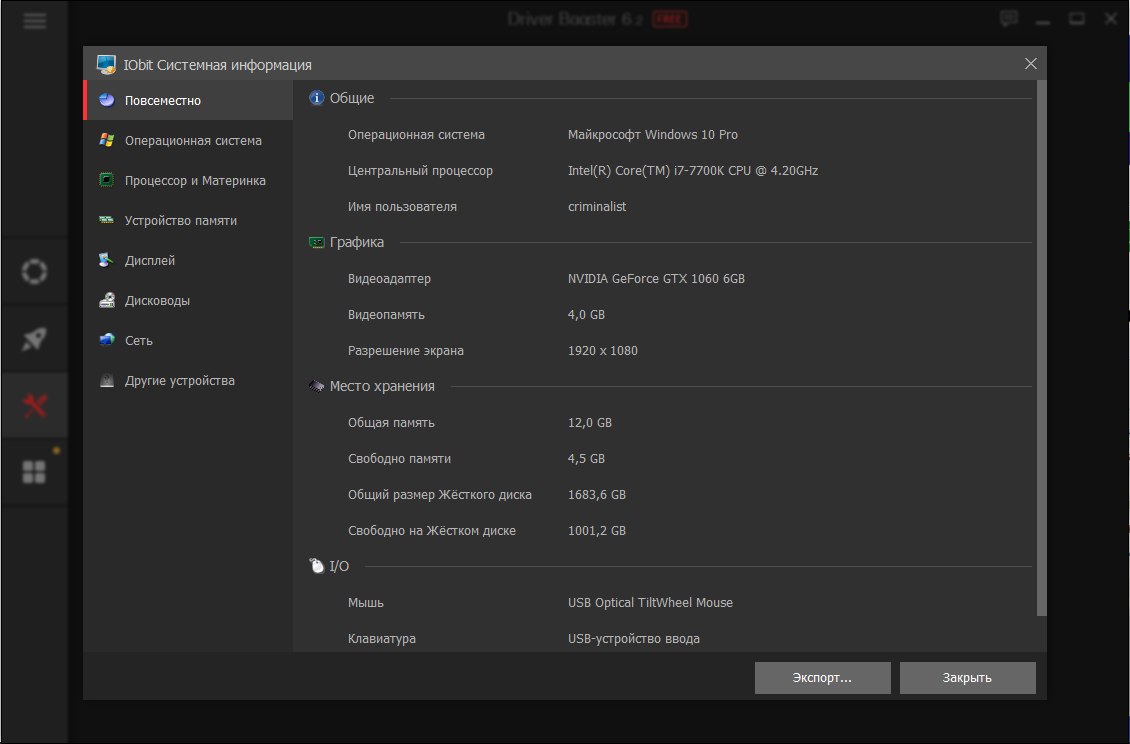The image size is (1130, 744).
Task: Click the Повсеместно pie chart icon
Action: [107, 100]
